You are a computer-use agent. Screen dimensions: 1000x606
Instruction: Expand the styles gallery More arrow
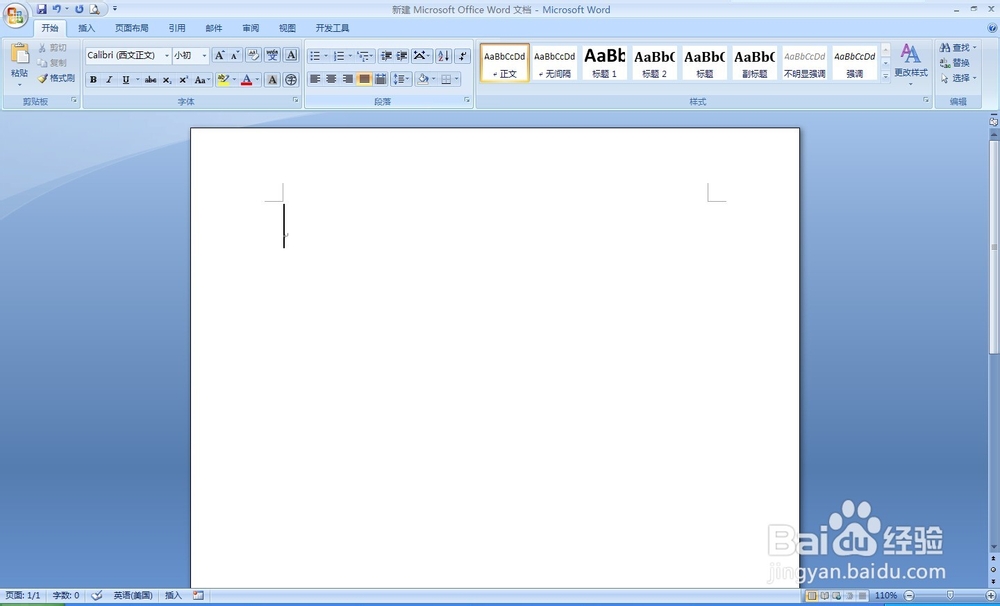pos(885,75)
